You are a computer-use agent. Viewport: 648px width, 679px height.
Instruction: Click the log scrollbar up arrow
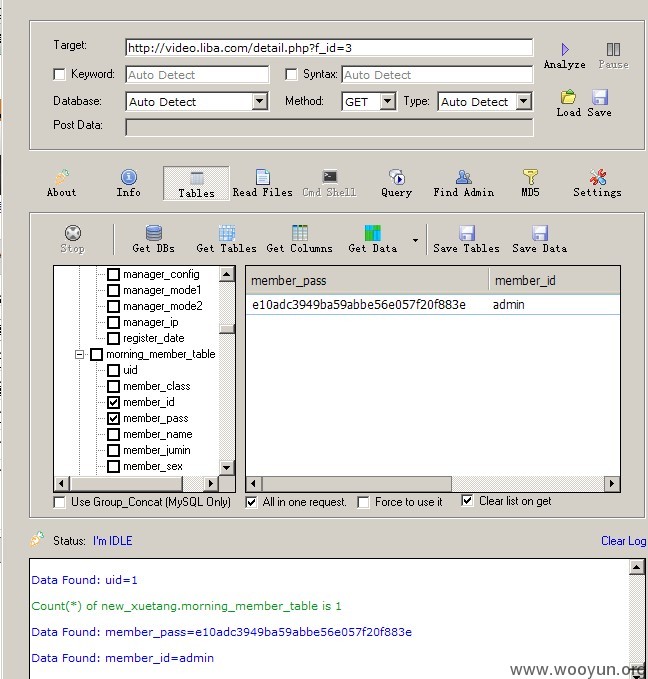[x=637, y=567]
